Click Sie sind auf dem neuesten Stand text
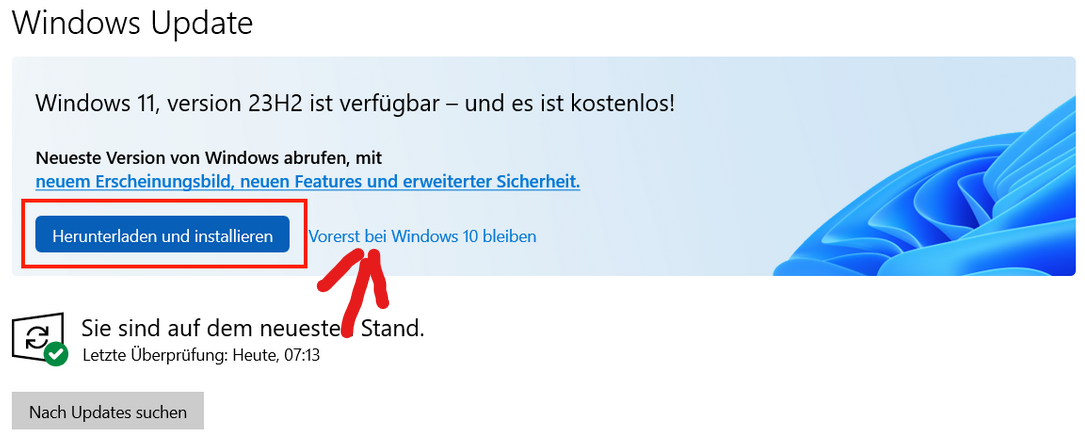The height and width of the screenshot is (448, 1085). 253,328
